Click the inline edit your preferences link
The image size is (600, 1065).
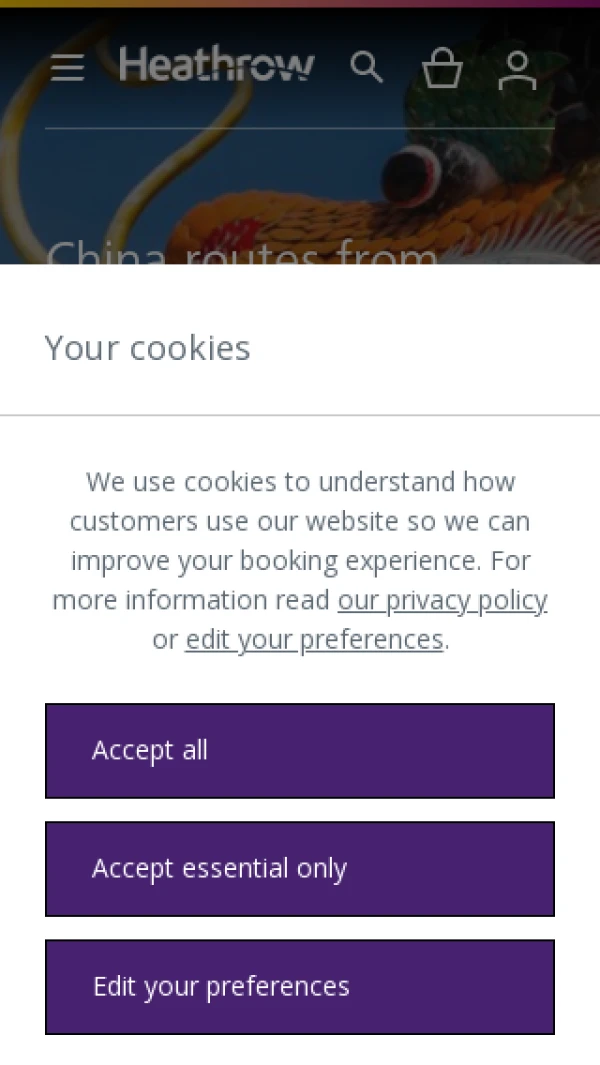click(314, 639)
